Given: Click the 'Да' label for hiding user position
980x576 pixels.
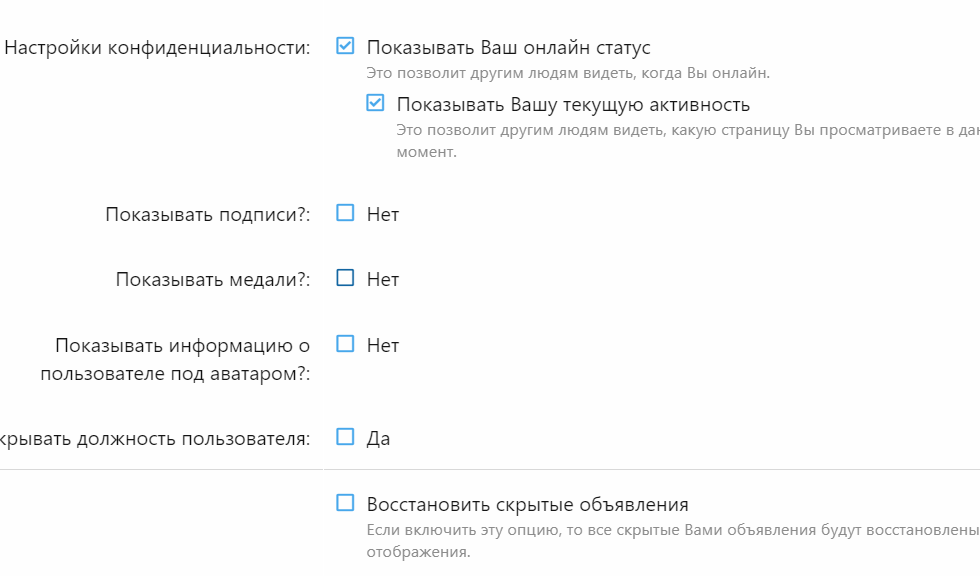Looking at the screenshot, I should [x=380, y=437].
